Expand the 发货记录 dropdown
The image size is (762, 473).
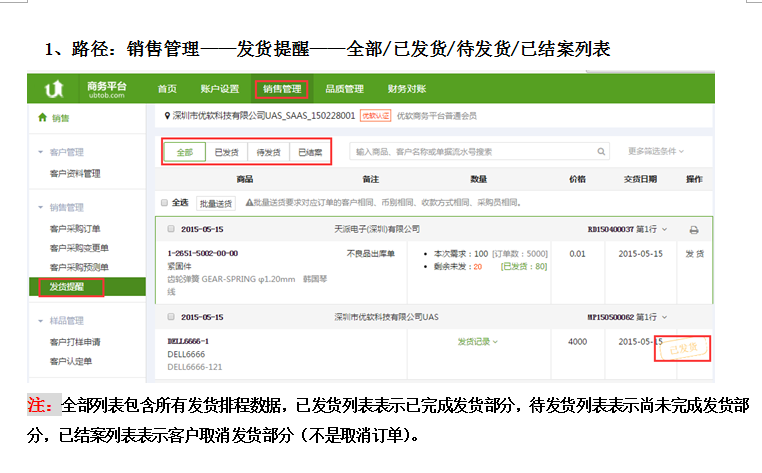point(477,342)
